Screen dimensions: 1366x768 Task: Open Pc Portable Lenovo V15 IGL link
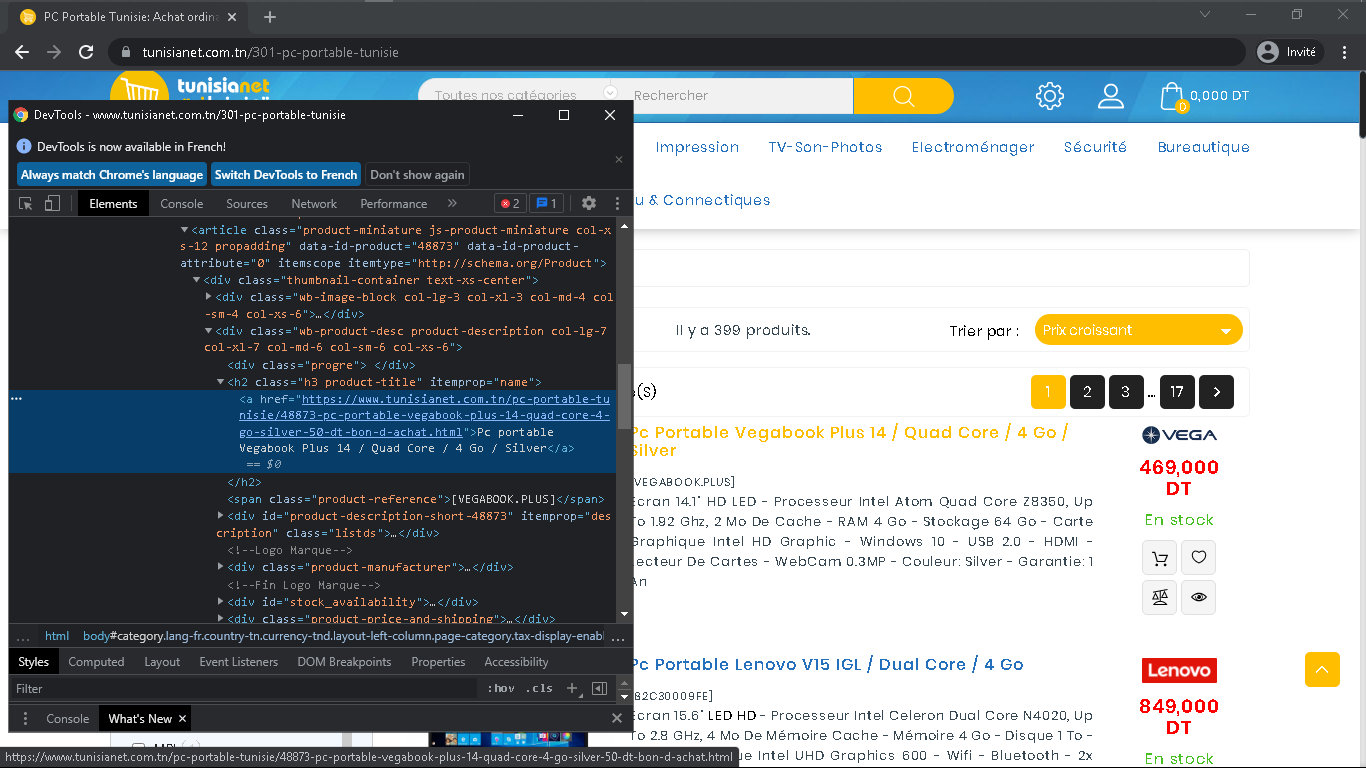(x=826, y=664)
